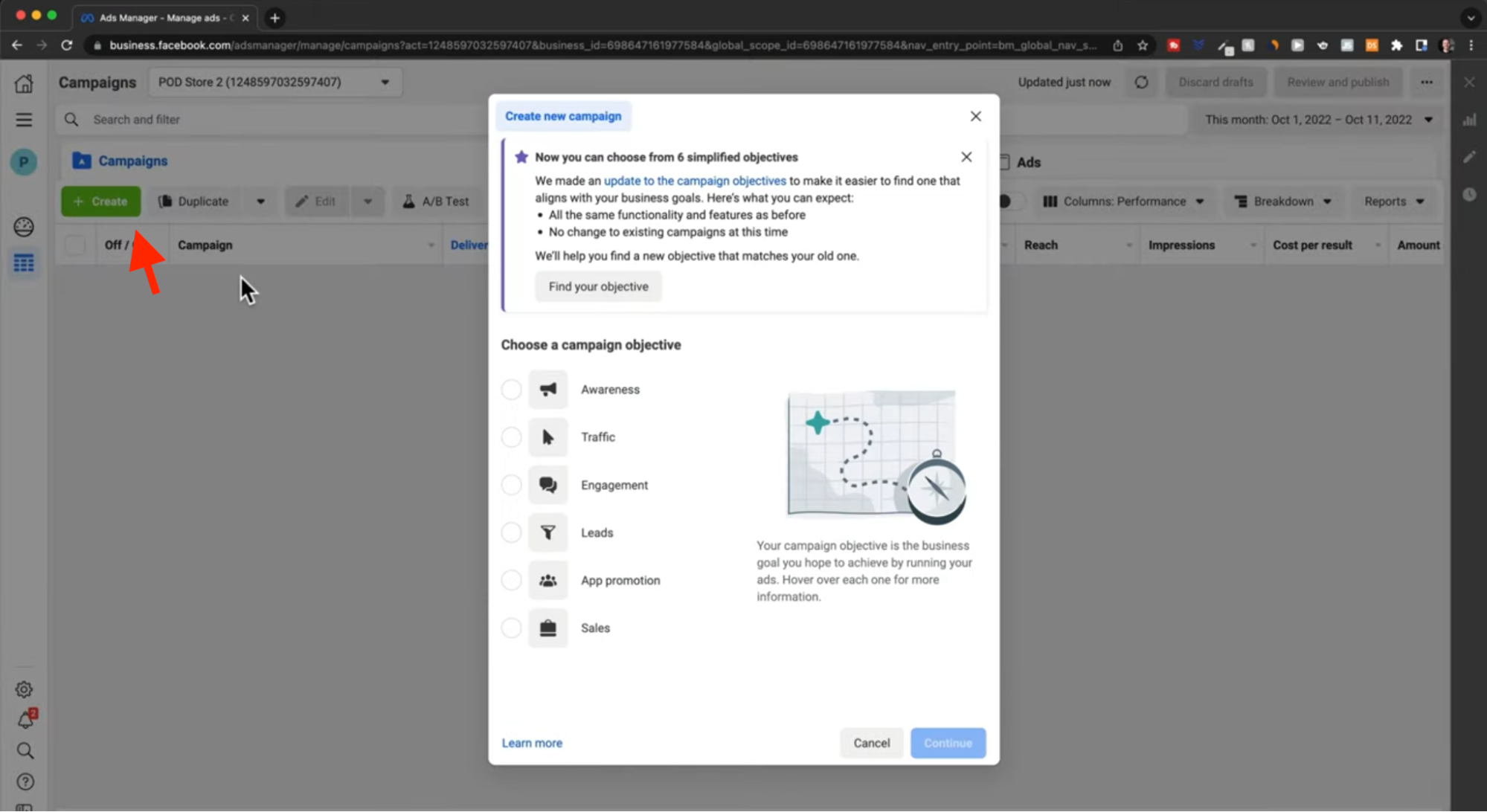Screen dimensions: 1487x812
Task: Open the charts icon in right rail
Action: click(x=1469, y=120)
